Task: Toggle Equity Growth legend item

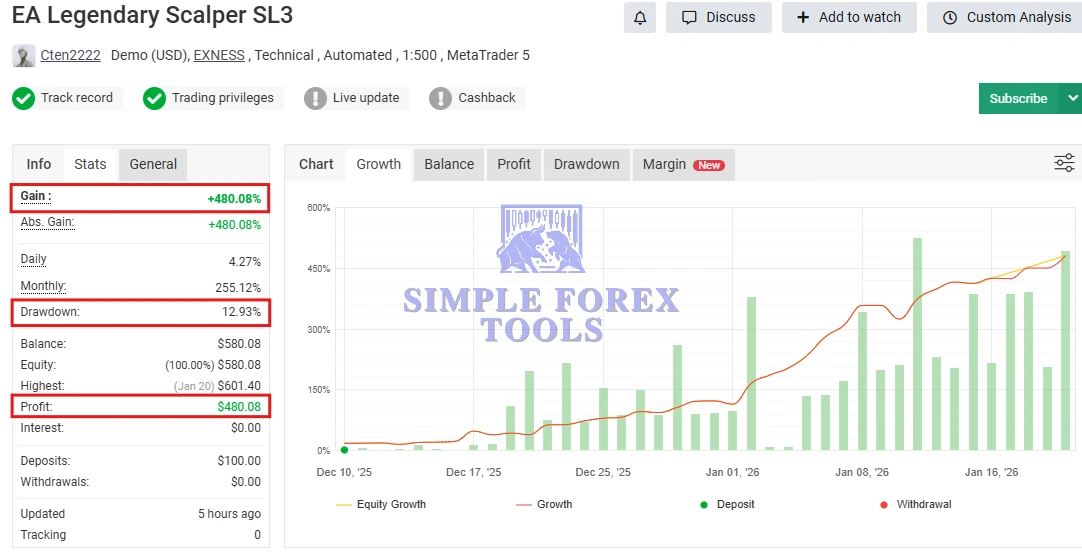Action: 381,504
